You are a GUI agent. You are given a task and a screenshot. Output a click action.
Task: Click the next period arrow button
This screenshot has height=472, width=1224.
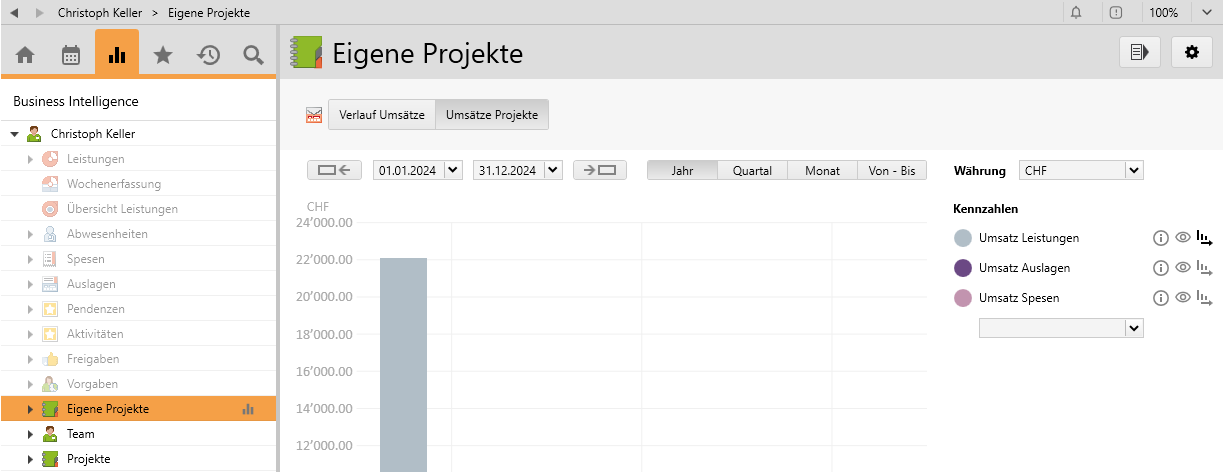tap(600, 170)
